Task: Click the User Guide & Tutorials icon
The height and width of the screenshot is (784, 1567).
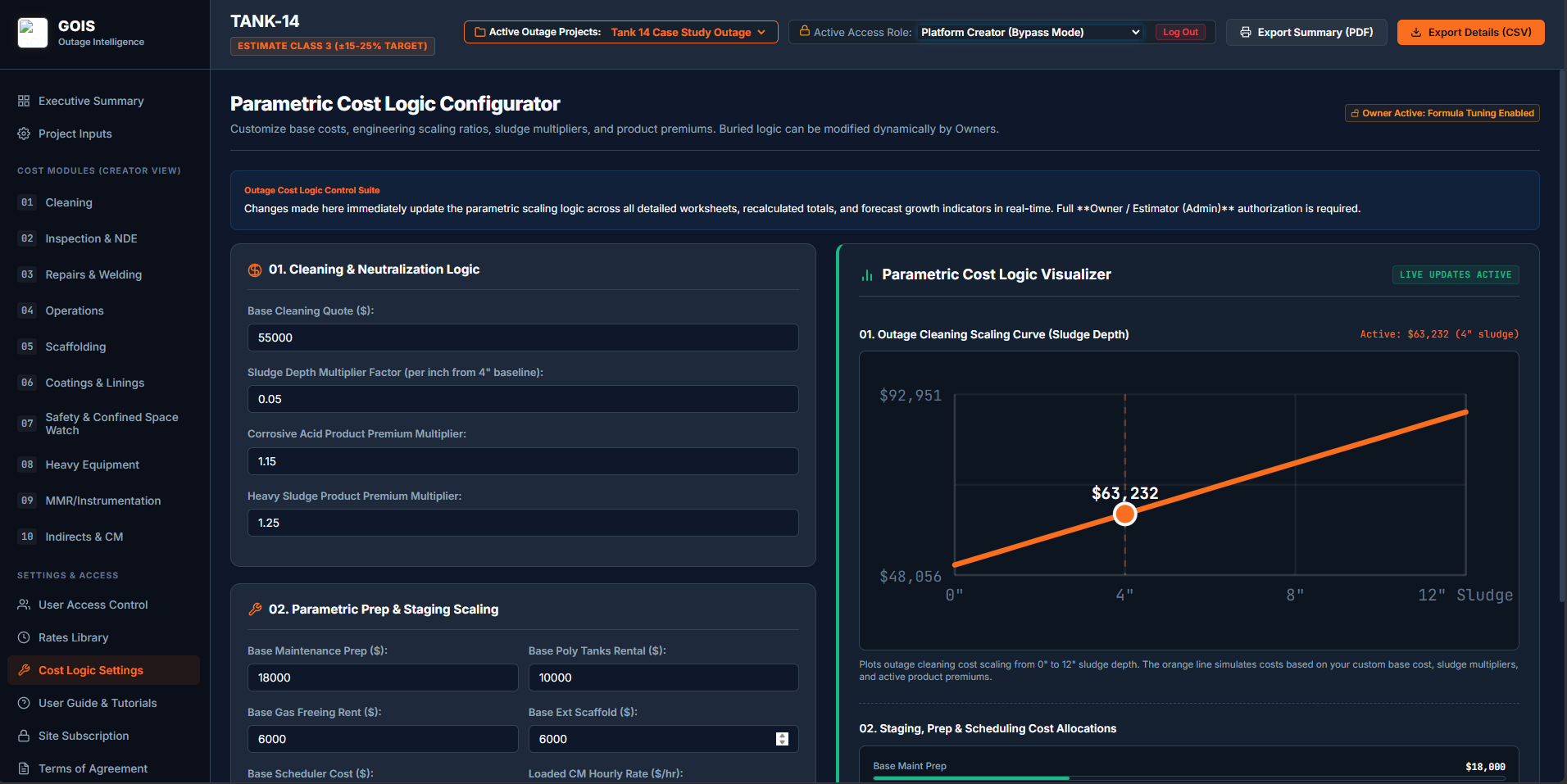Action: click(24, 703)
